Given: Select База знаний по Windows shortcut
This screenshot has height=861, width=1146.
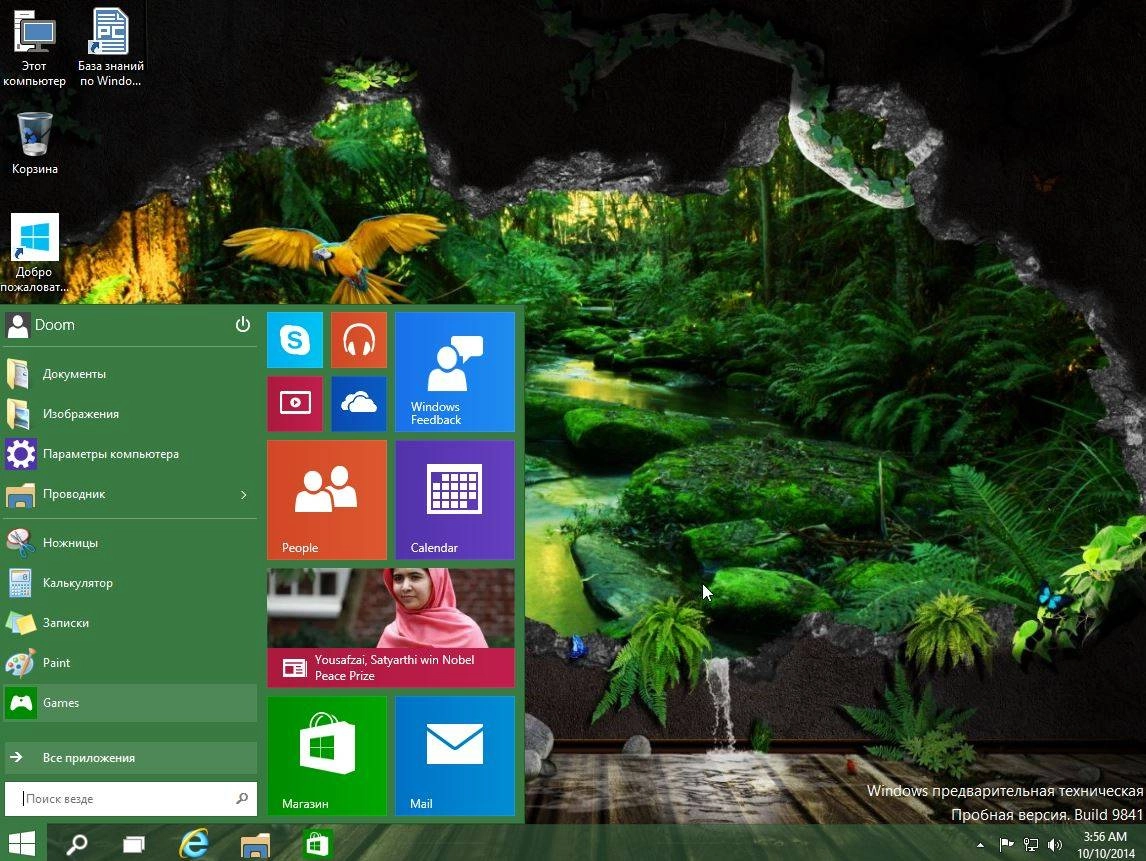Looking at the screenshot, I should [x=110, y=48].
